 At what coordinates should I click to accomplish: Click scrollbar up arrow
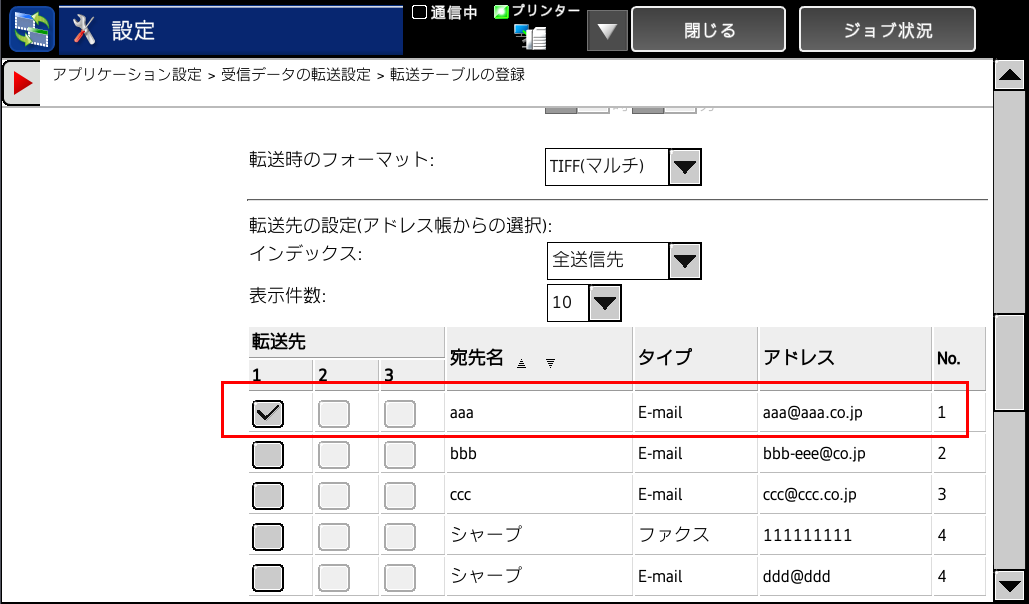pyautogui.click(x=1011, y=75)
